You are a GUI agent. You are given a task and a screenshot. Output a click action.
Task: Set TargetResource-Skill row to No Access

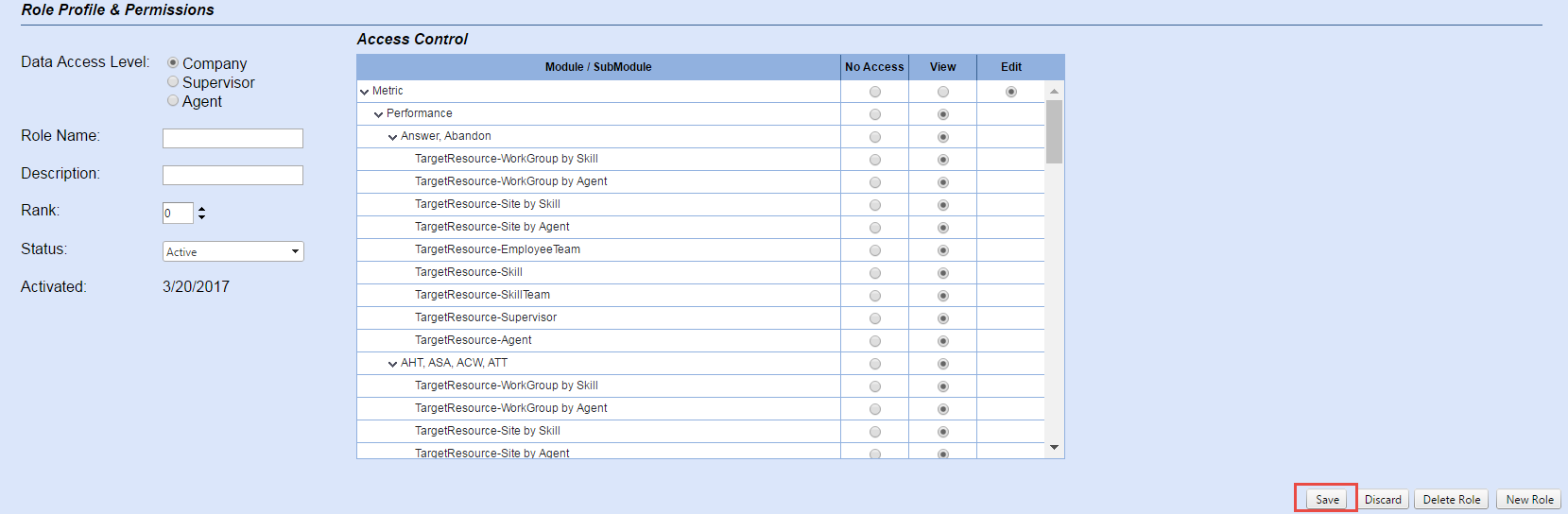click(875, 273)
